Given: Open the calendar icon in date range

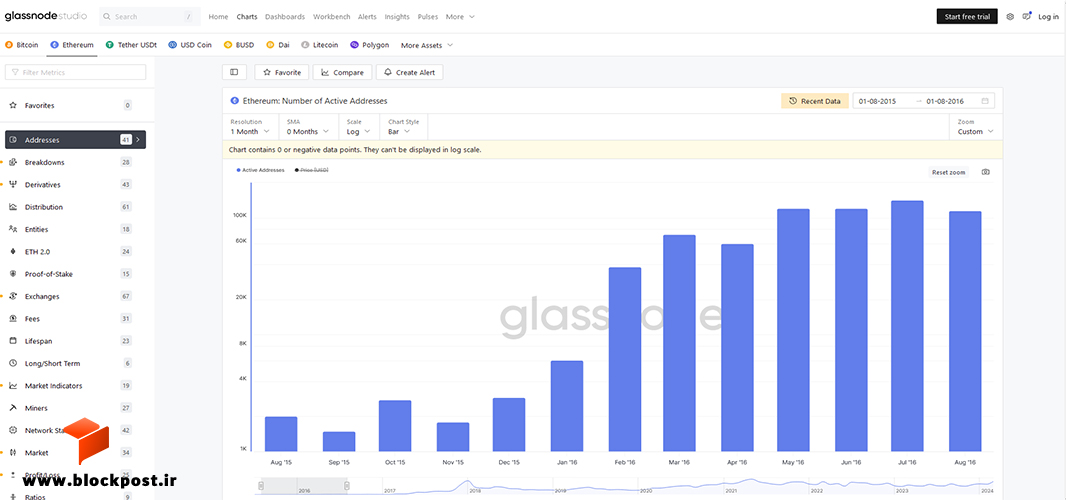Looking at the screenshot, I should tap(985, 101).
